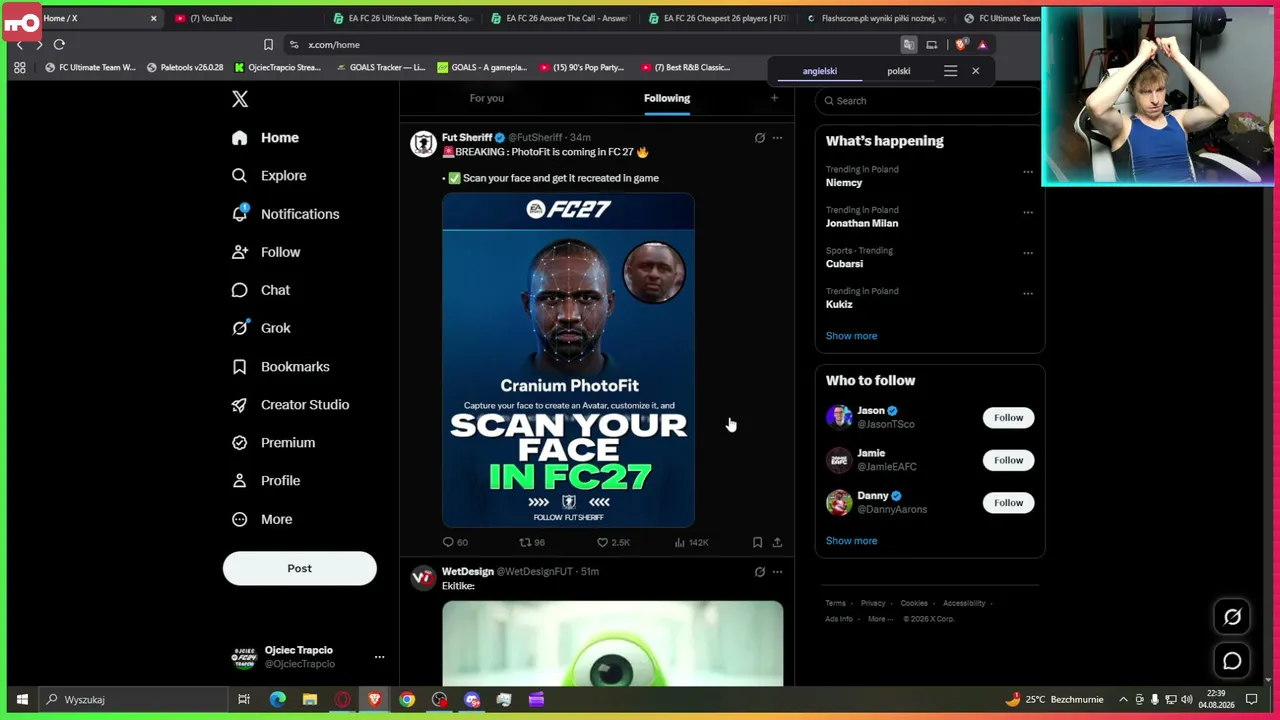Repost the Fut Sheriff post

pyautogui.click(x=532, y=542)
